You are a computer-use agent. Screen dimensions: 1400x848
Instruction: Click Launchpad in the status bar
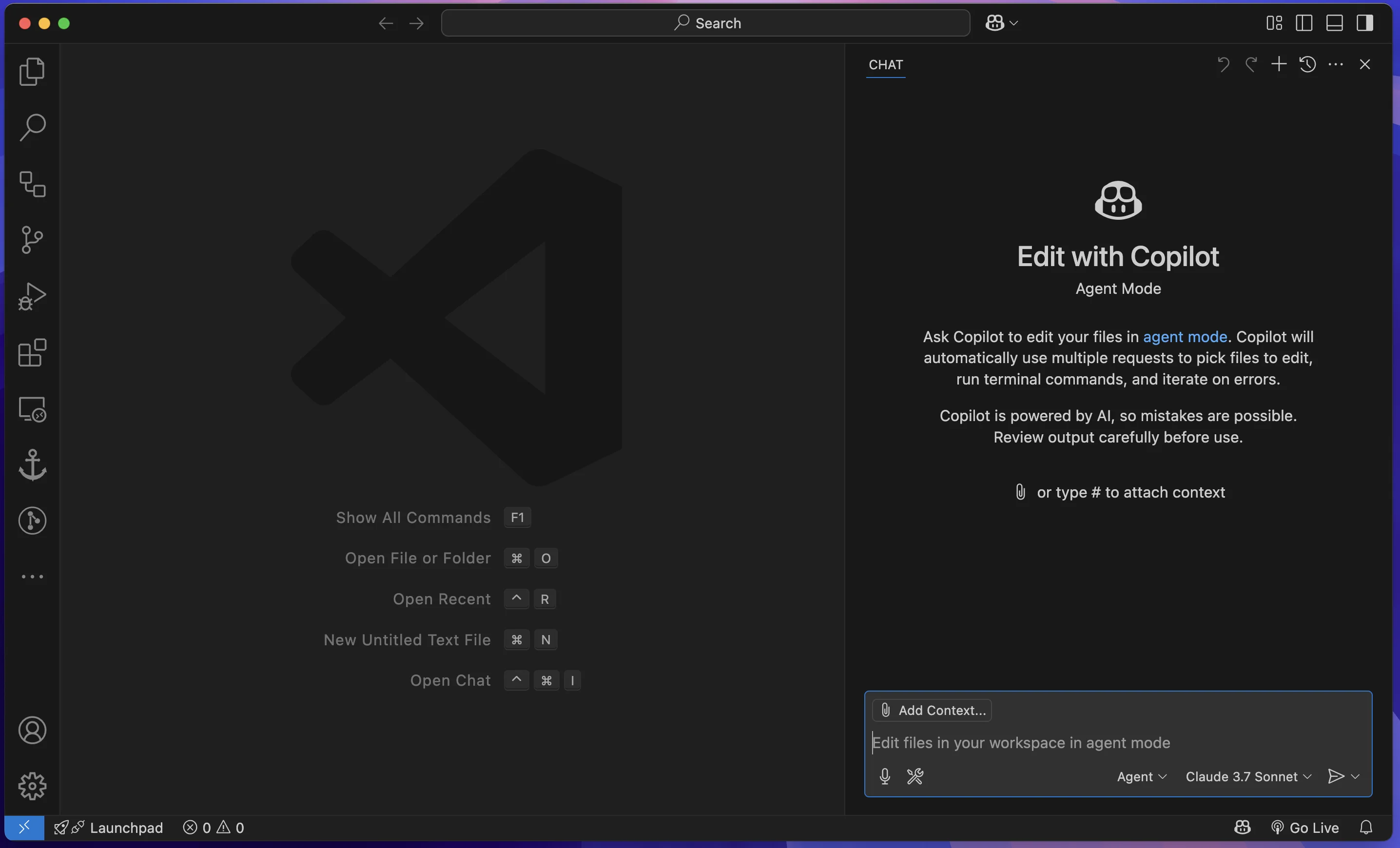coord(109,828)
